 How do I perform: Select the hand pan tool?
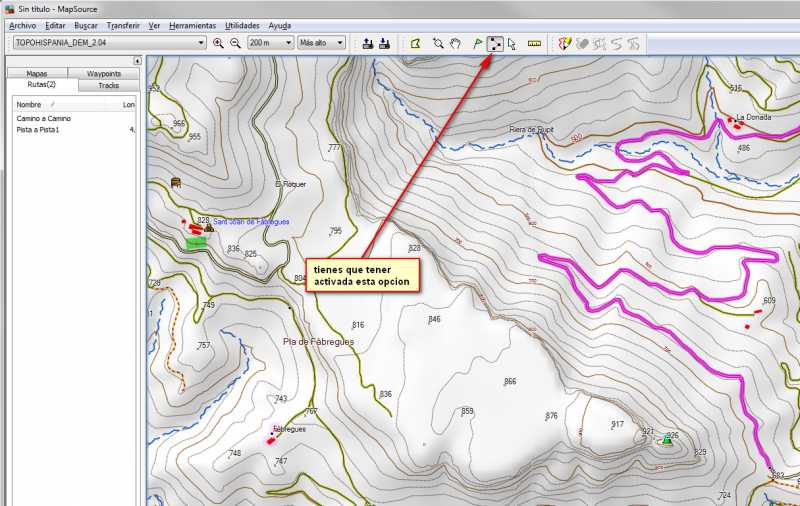[455, 43]
